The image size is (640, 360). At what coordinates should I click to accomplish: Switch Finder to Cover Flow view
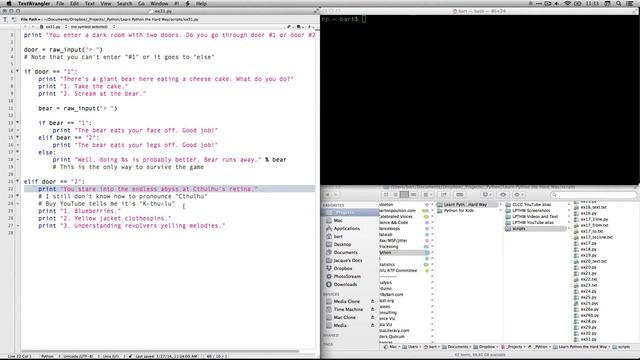pyautogui.click(x=413, y=195)
